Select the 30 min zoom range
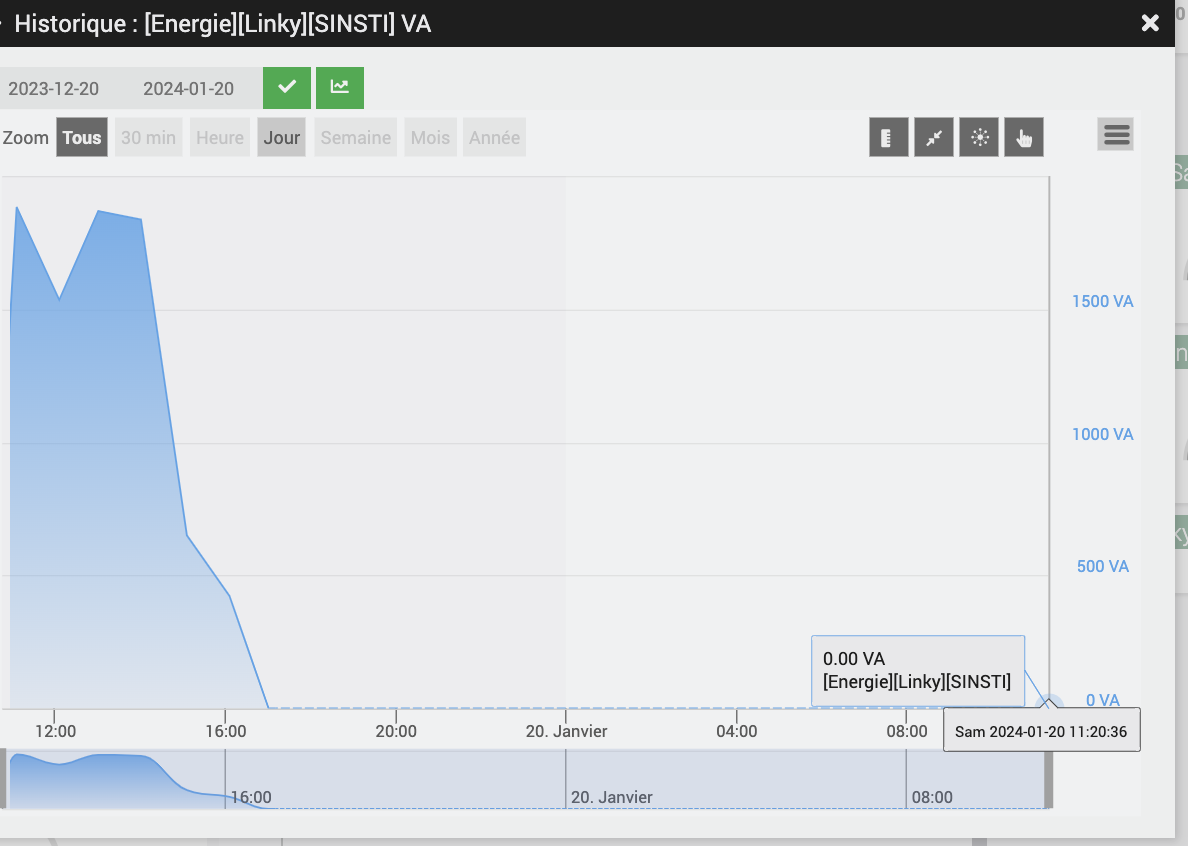Viewport: 1188px width, 846px height. pyautogui.click(x=148, y=137)
